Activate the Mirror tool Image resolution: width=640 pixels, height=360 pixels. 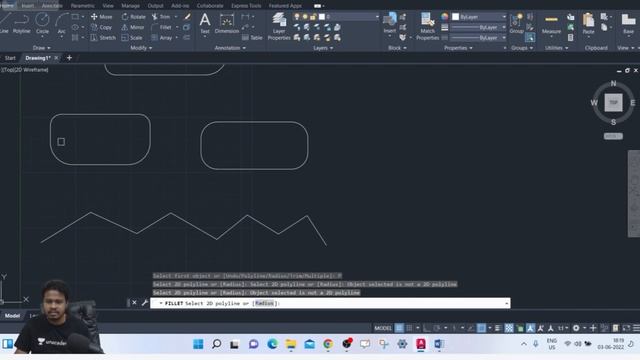tap(133, 27)
